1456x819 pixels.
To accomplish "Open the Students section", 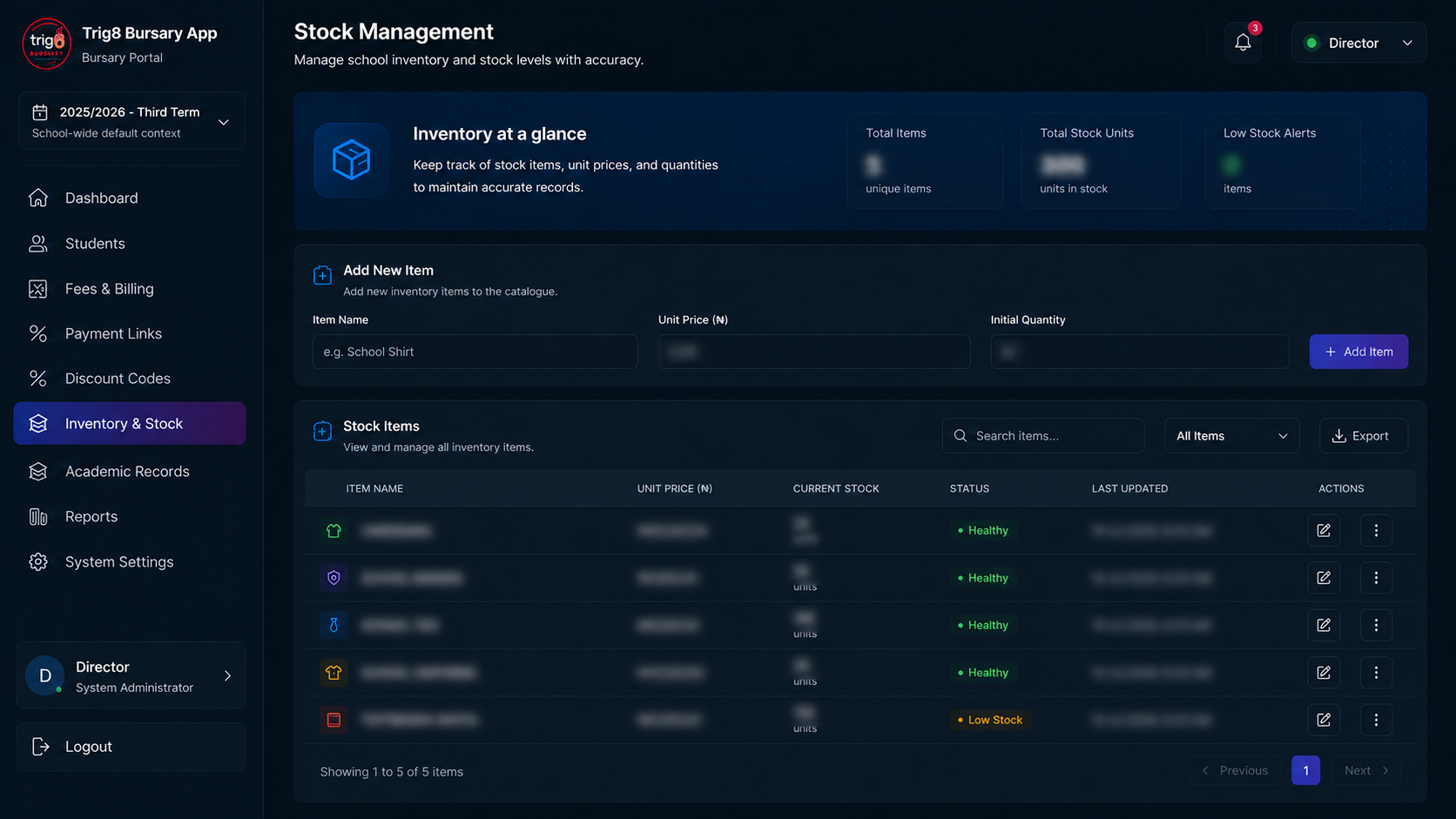I will 130,244.
